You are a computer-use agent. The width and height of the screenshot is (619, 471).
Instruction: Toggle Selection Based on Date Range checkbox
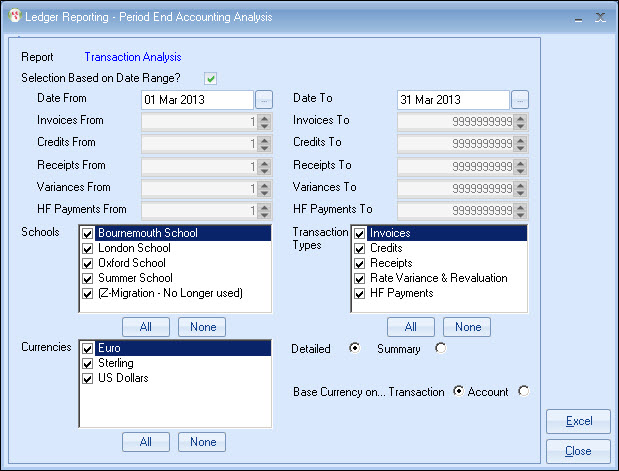[x=211, y=78]
